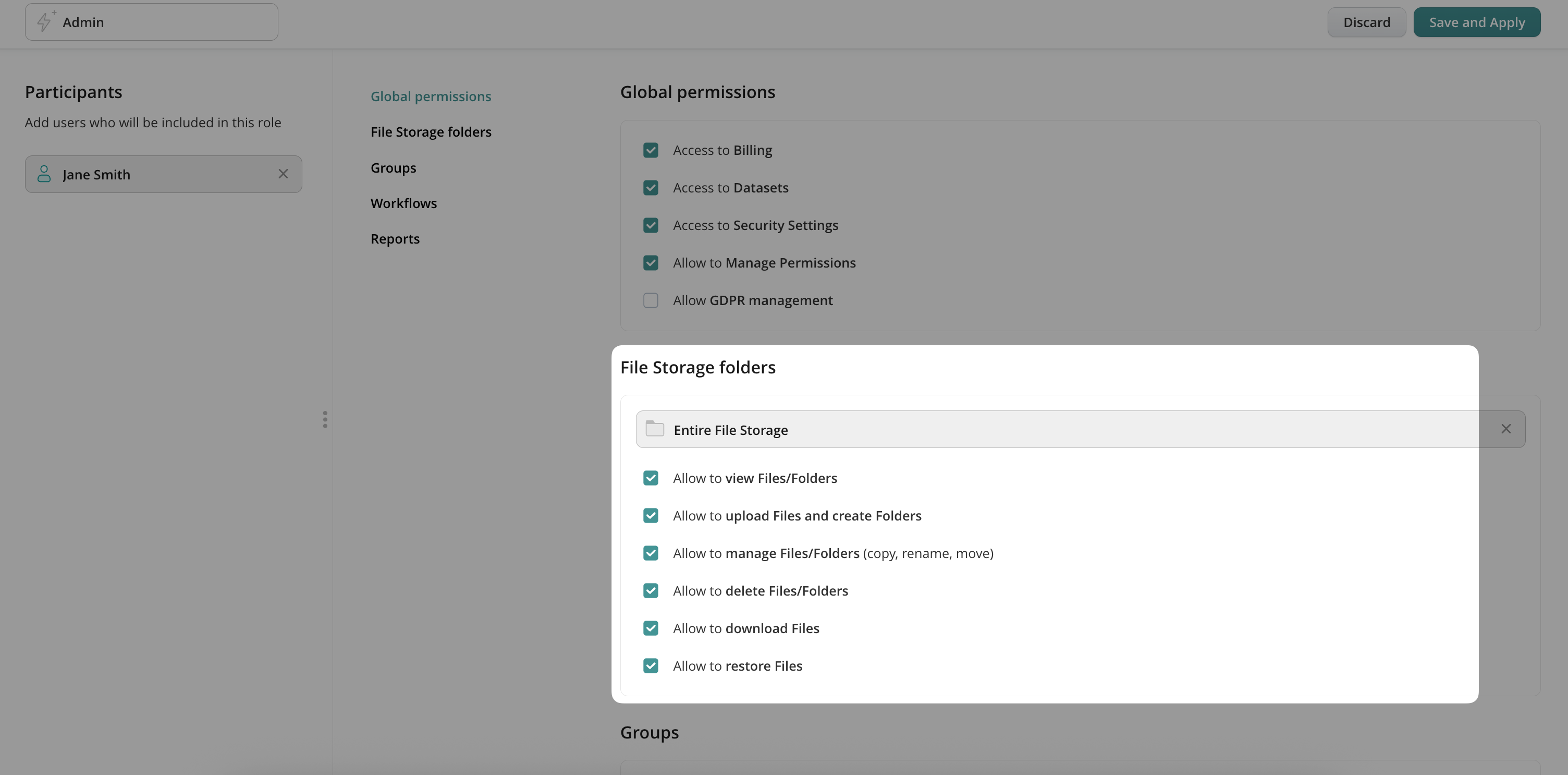1568x775 pixels.
Task: Uncheck Access to Billing checkbox
Action: 650,150
